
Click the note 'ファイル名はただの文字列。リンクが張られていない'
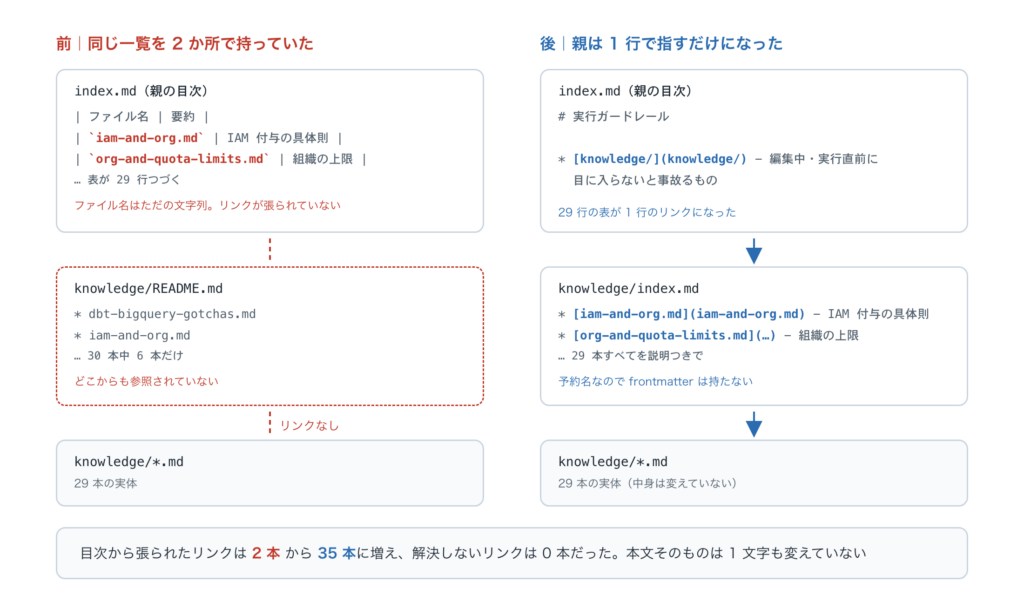coord(208,205)
